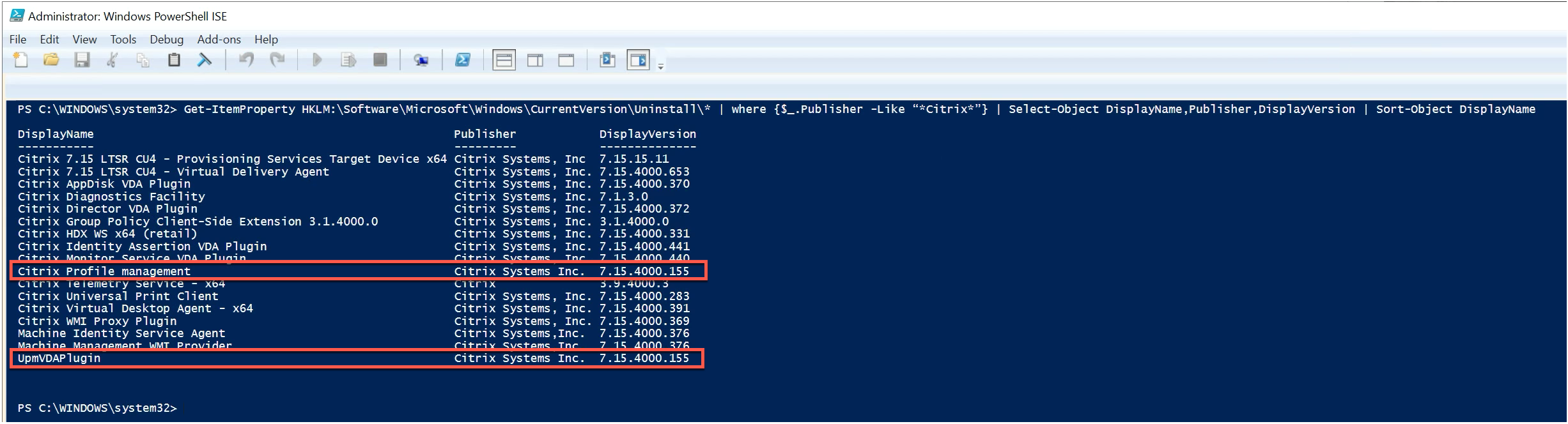
Task: Open the Edit menu
Action: [x=49, y=40]
